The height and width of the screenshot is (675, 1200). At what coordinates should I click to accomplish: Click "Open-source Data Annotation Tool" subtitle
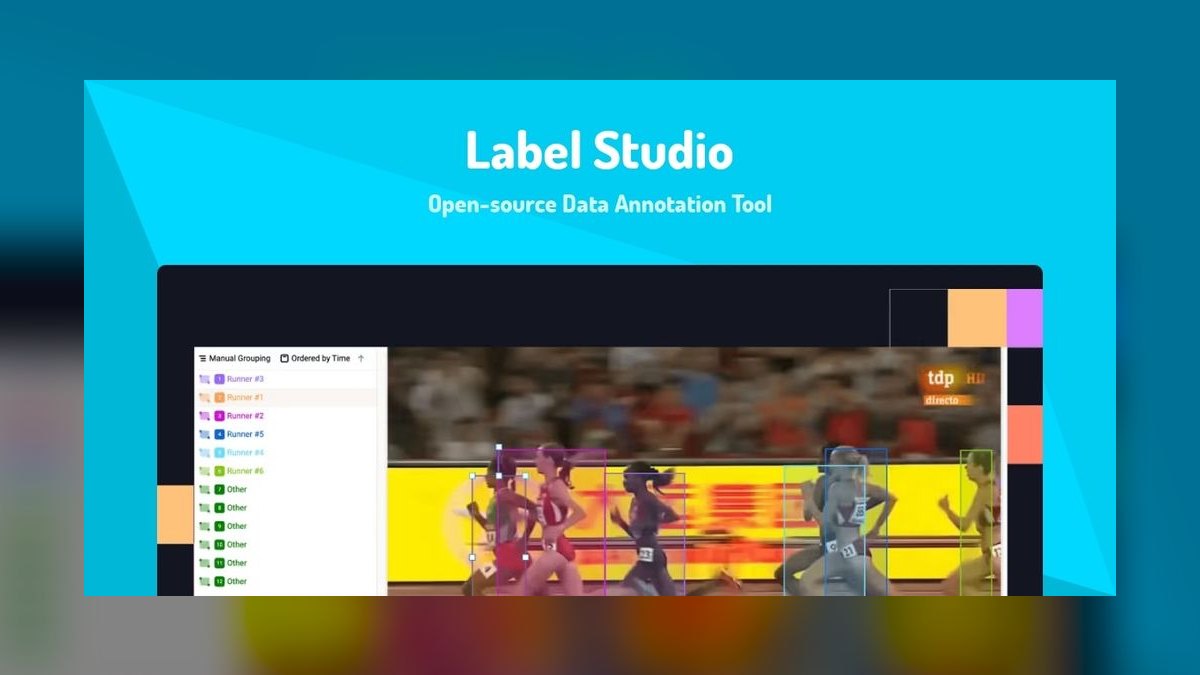[x=600, y=204]
